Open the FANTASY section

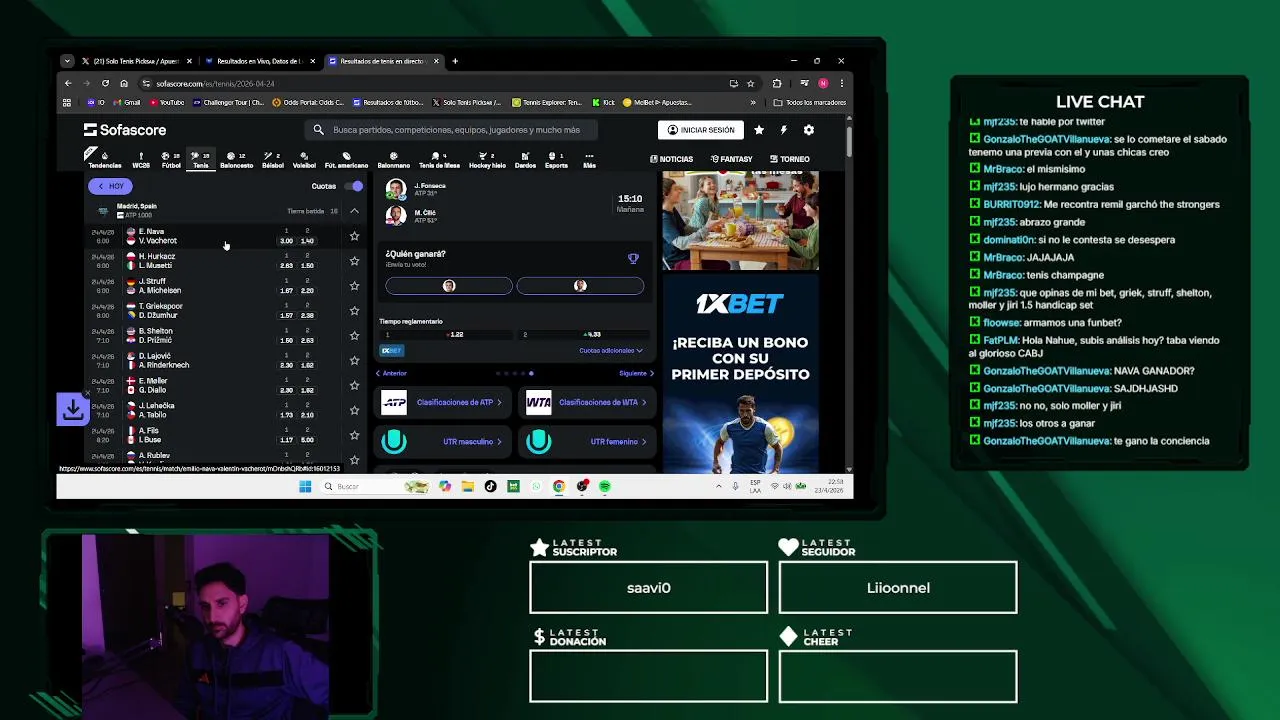pyautogui.click(x=731, y=159)
